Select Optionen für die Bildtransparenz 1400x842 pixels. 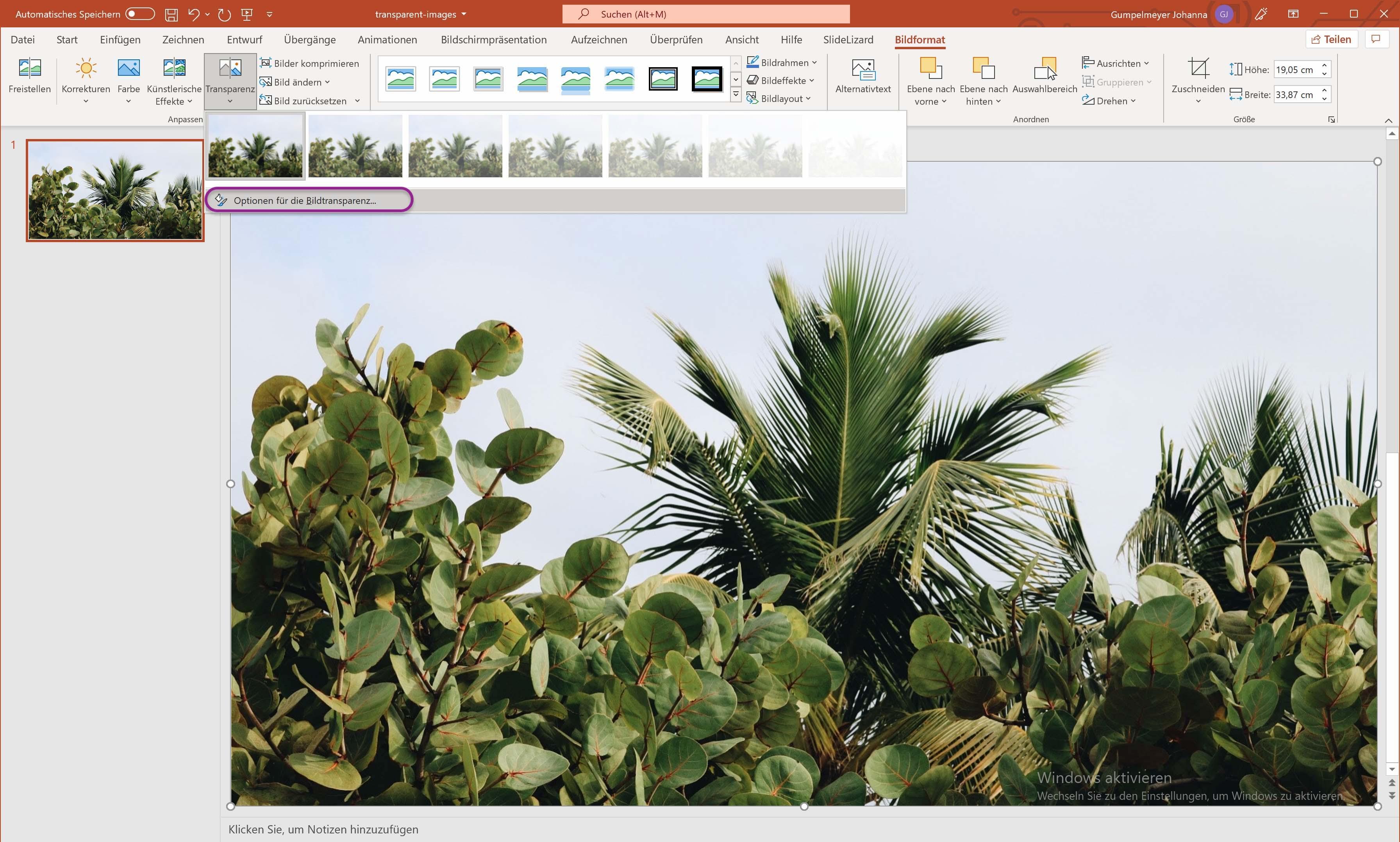(x=305, y=200)
